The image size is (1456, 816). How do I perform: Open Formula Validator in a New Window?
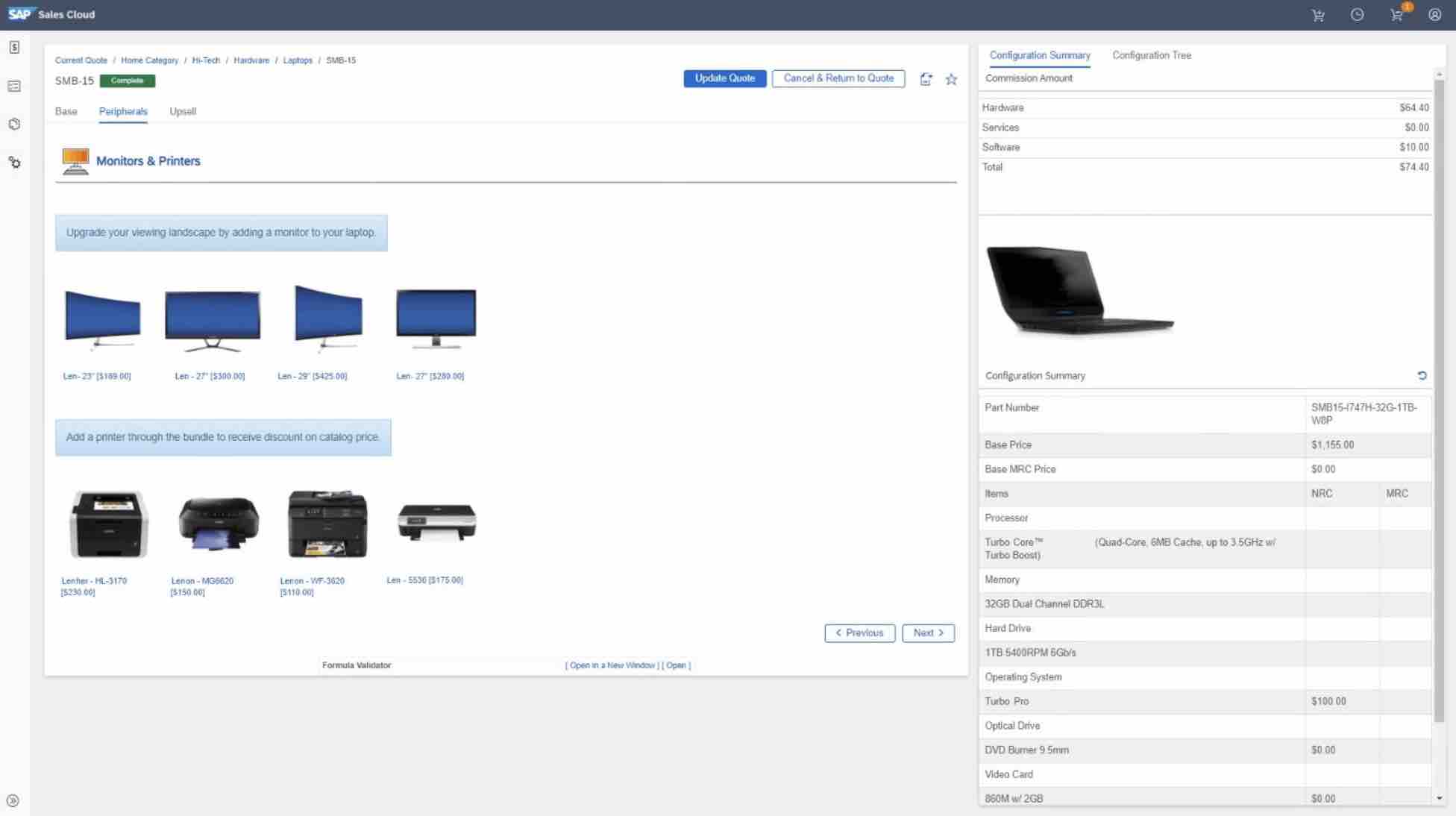pos(612,665)
